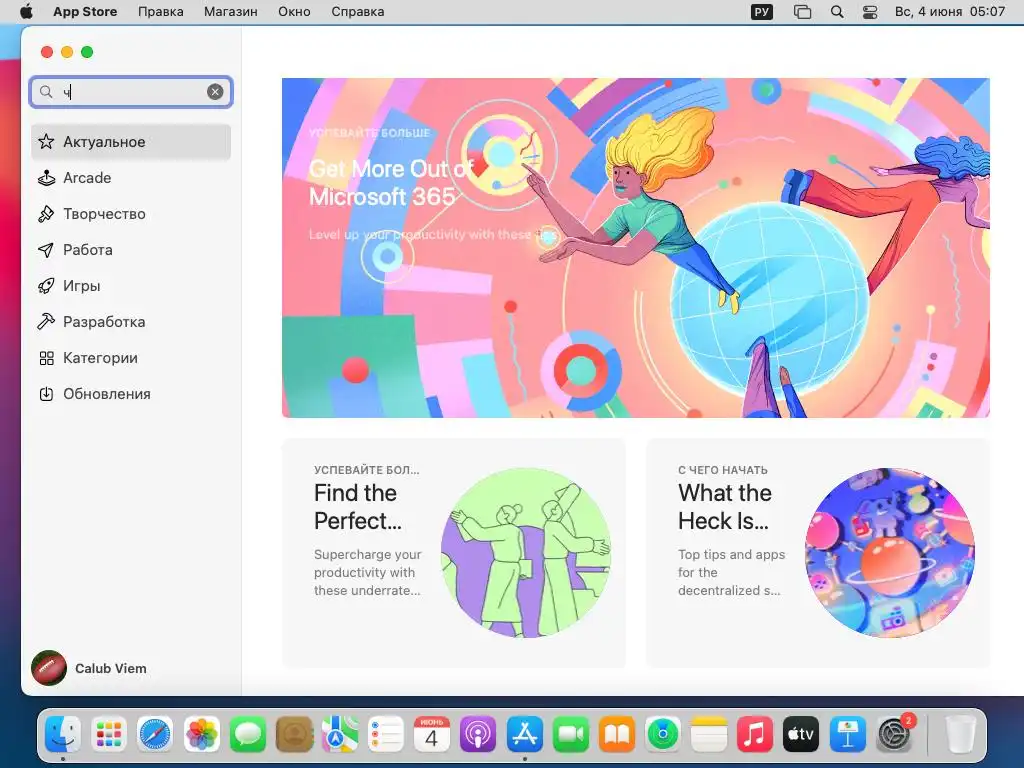1024x768 pixels.
Task: Open Maps from the Dock
Action: click(x=340, y=735)
